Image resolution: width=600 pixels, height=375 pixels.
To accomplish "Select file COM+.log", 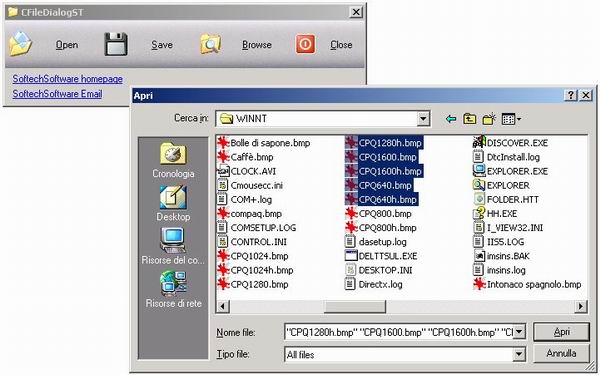I will (x=245, y=199).
